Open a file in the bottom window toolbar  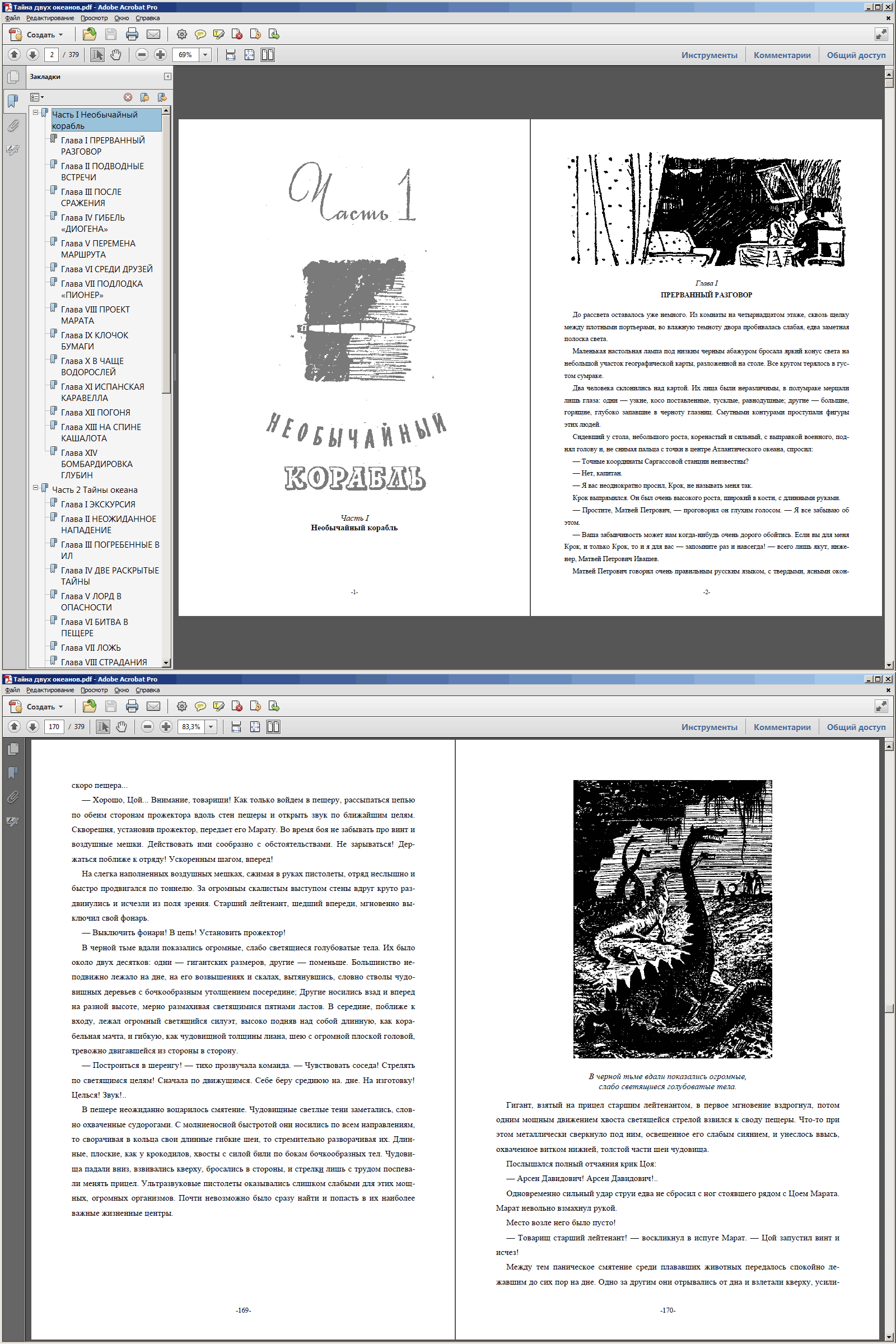89,706
